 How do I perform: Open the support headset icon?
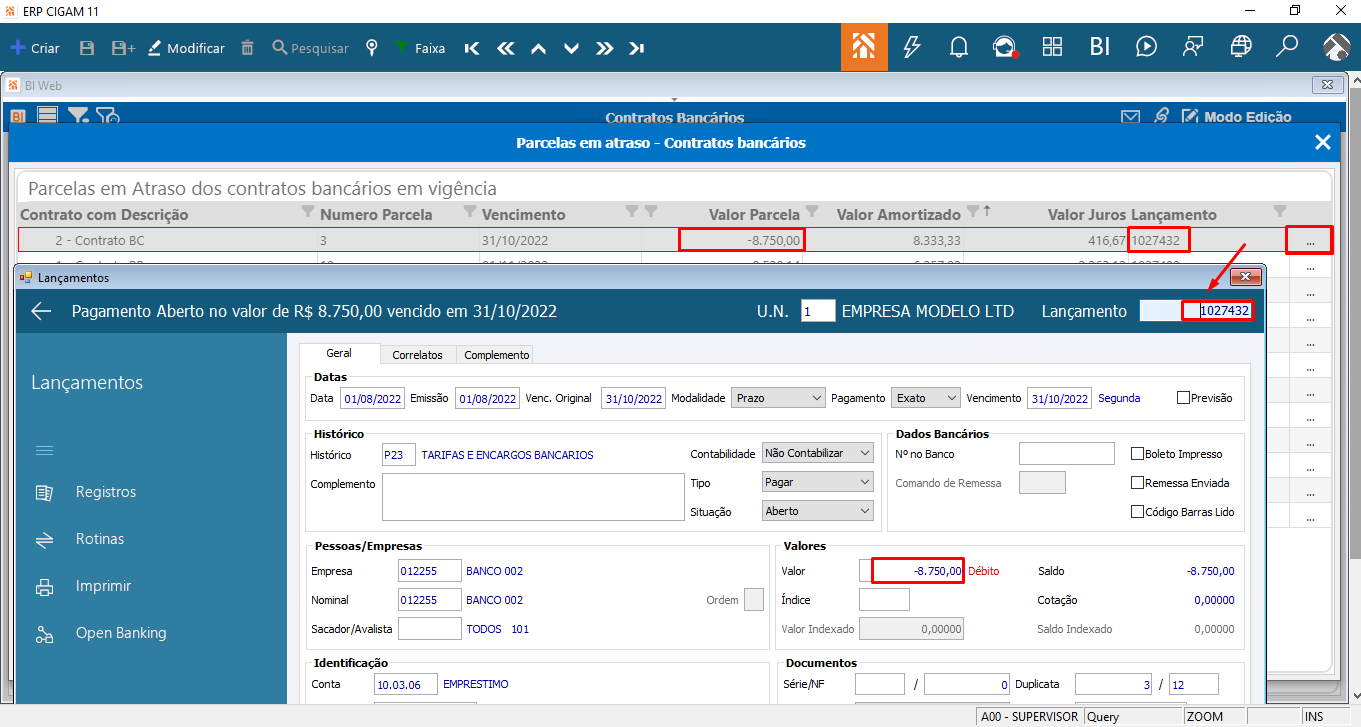pyautogui.click(x=1004, y=47)
